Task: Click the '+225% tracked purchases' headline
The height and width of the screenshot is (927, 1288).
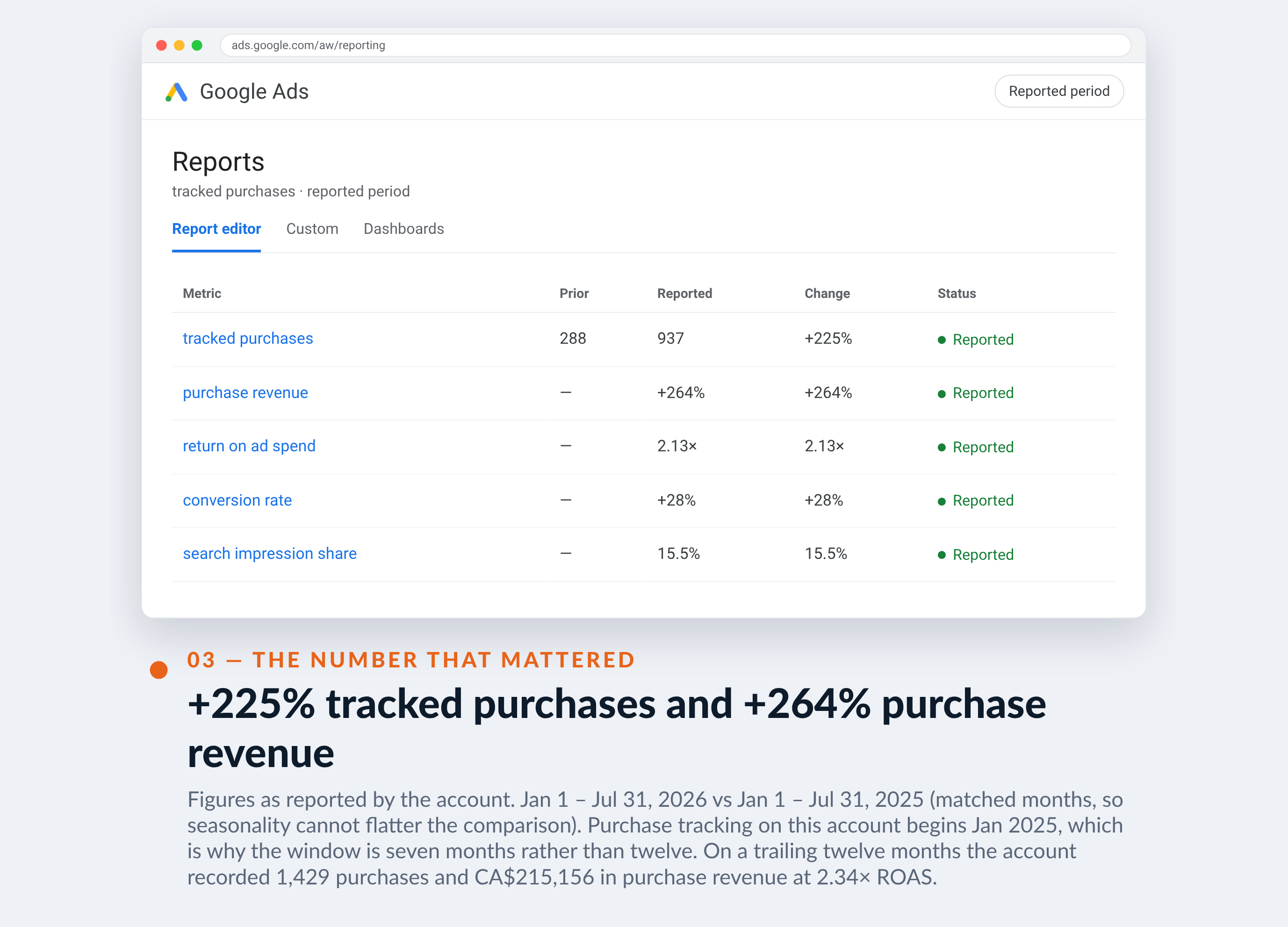Action: 617,728
